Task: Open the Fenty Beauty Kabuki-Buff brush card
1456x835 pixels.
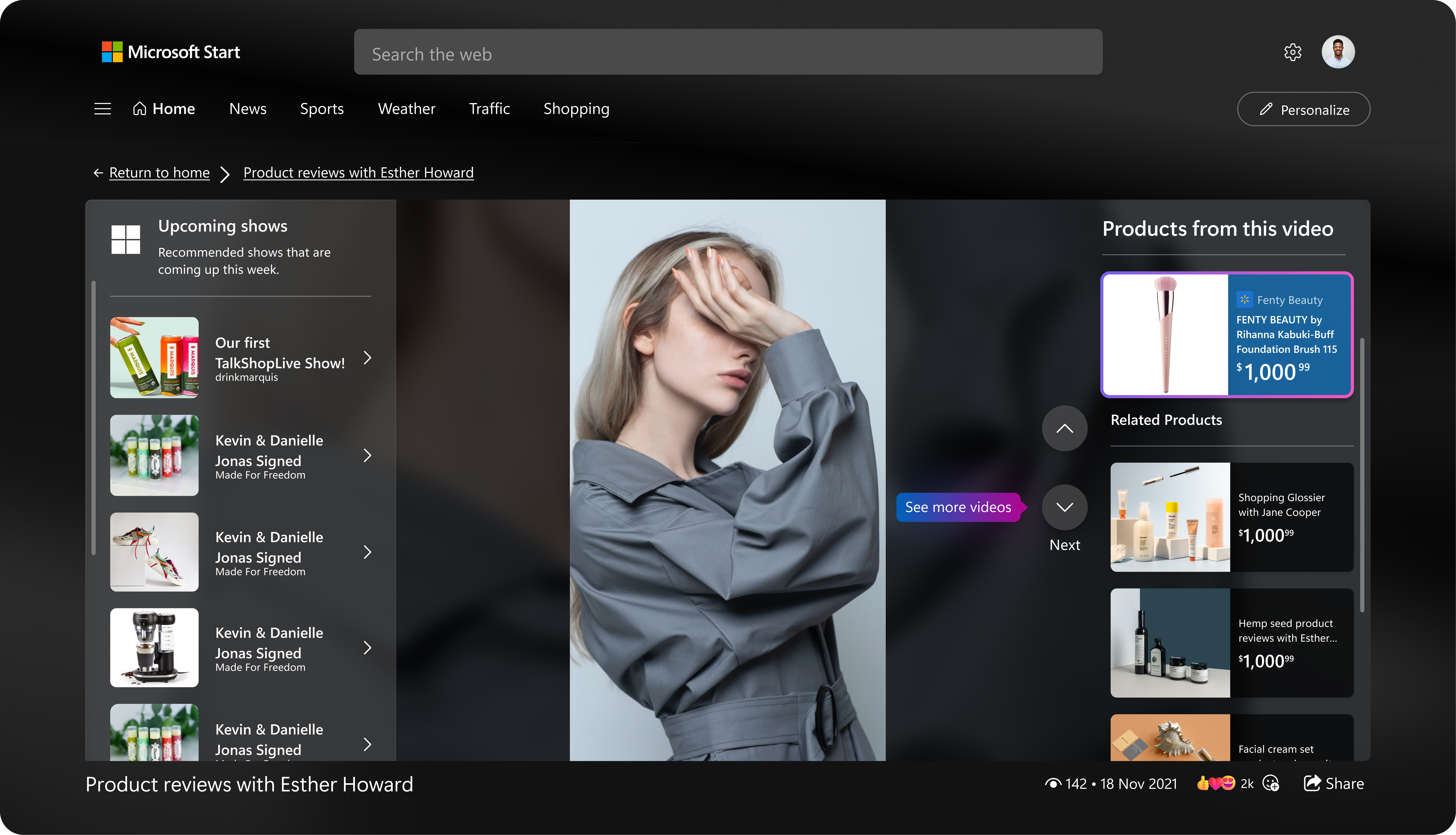Action: click(x=1227, y=335)
